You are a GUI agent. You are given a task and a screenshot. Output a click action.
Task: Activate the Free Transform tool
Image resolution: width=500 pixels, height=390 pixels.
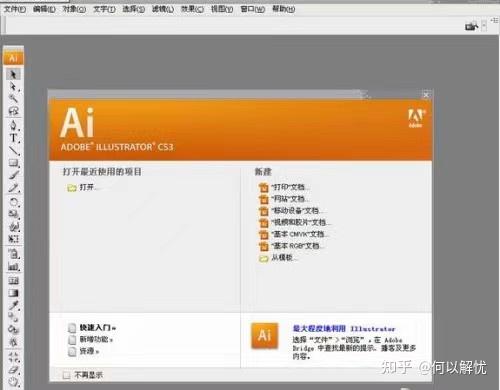click(13, 239)
